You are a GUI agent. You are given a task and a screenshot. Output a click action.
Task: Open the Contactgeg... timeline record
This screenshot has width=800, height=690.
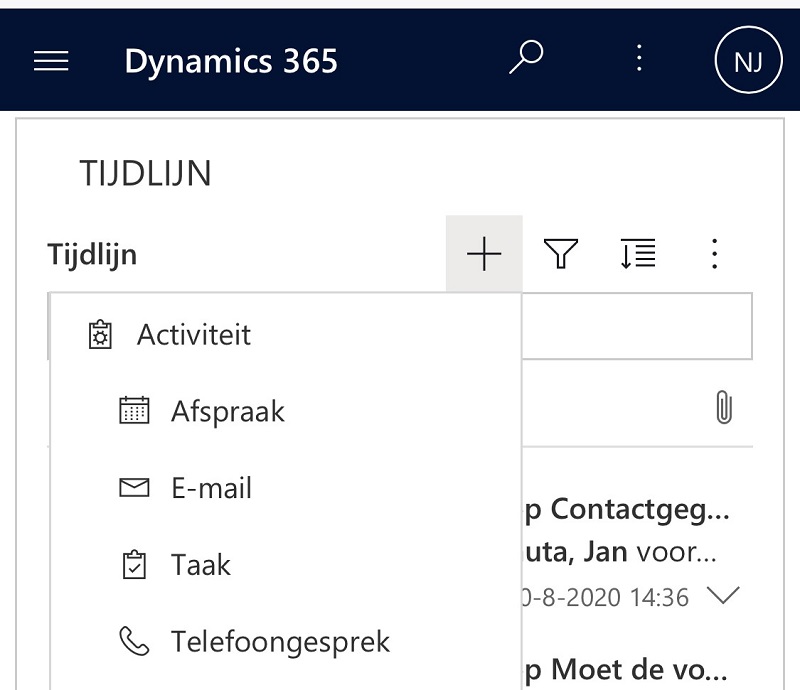click(627, 509)
